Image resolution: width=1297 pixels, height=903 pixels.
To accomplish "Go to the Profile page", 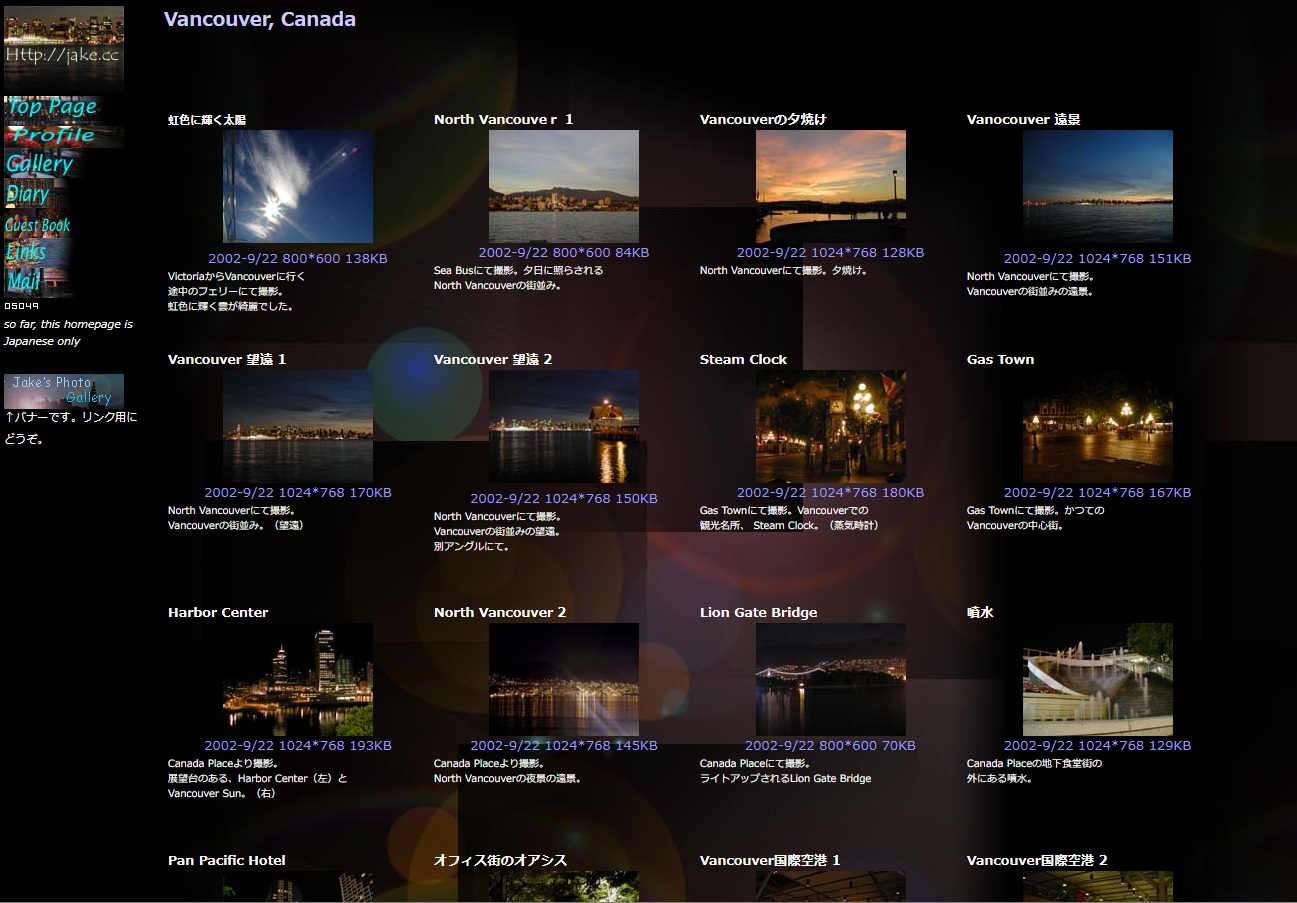I will tap(54, 136).
